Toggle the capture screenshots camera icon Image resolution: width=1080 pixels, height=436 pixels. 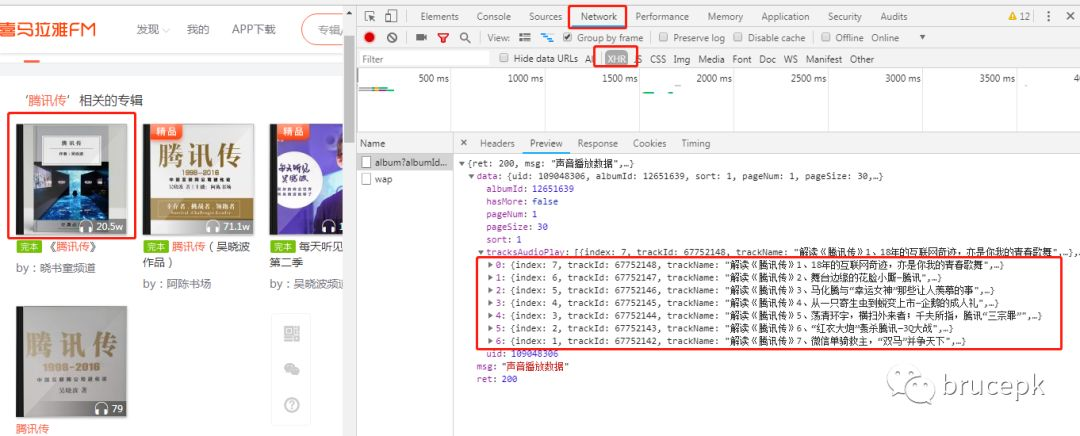click(421, 37)
